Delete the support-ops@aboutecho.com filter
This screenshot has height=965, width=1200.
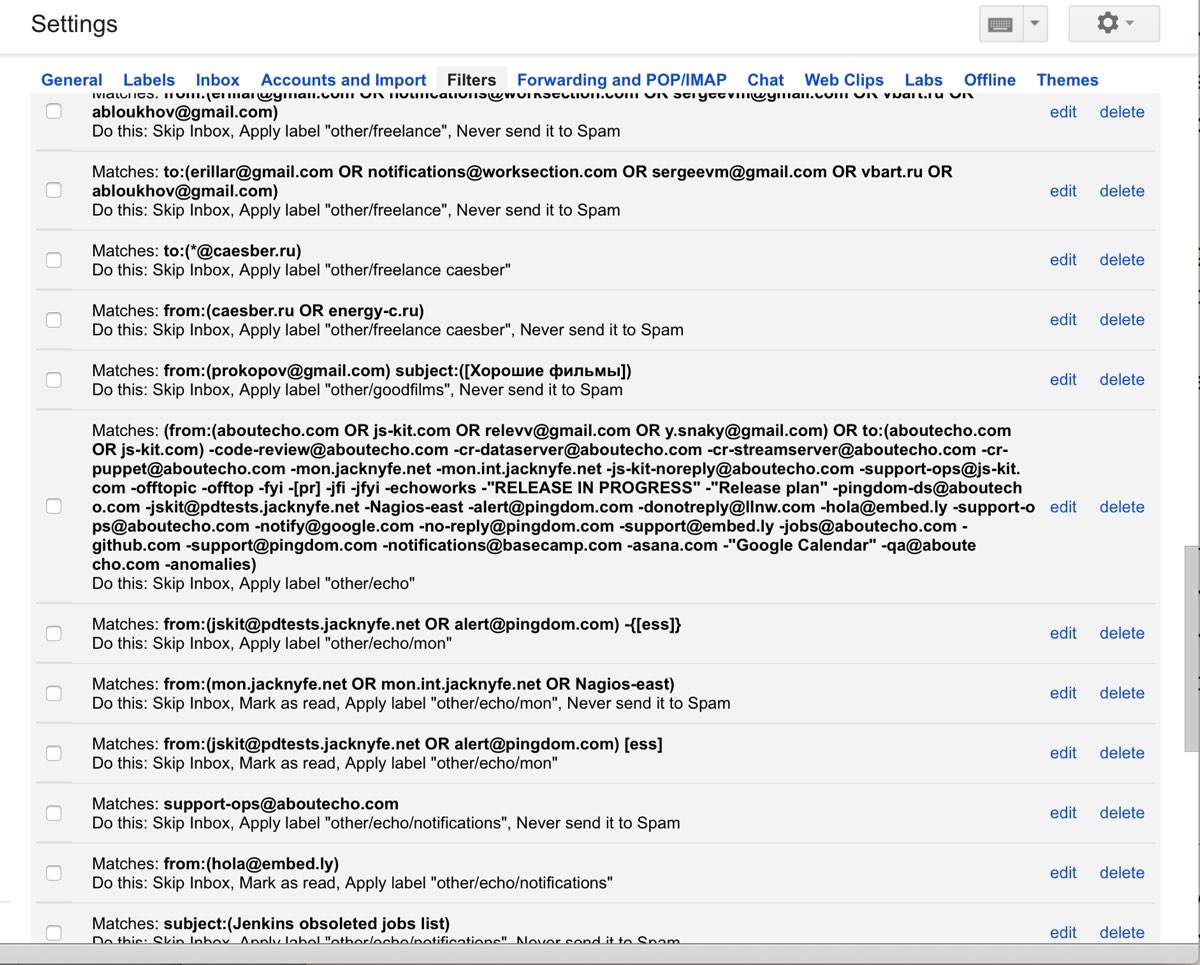click(1121, 813)
